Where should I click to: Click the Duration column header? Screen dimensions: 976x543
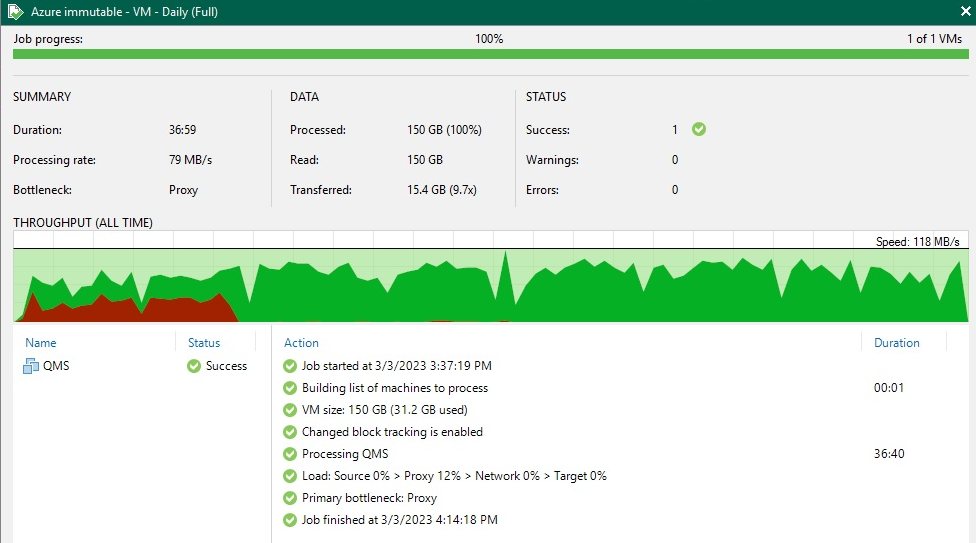896,342
